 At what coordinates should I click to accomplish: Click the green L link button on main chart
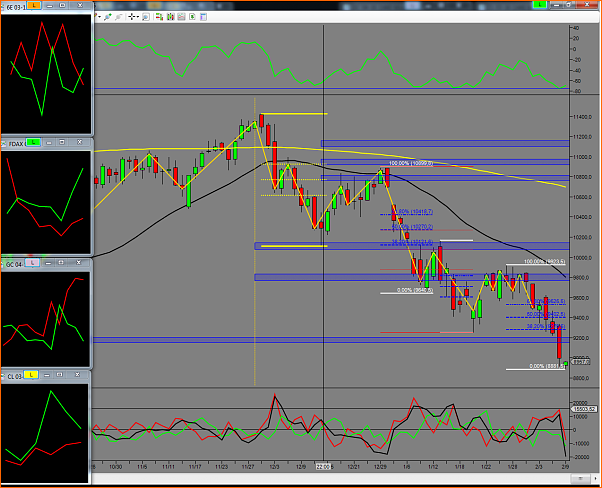pos(540,5)
